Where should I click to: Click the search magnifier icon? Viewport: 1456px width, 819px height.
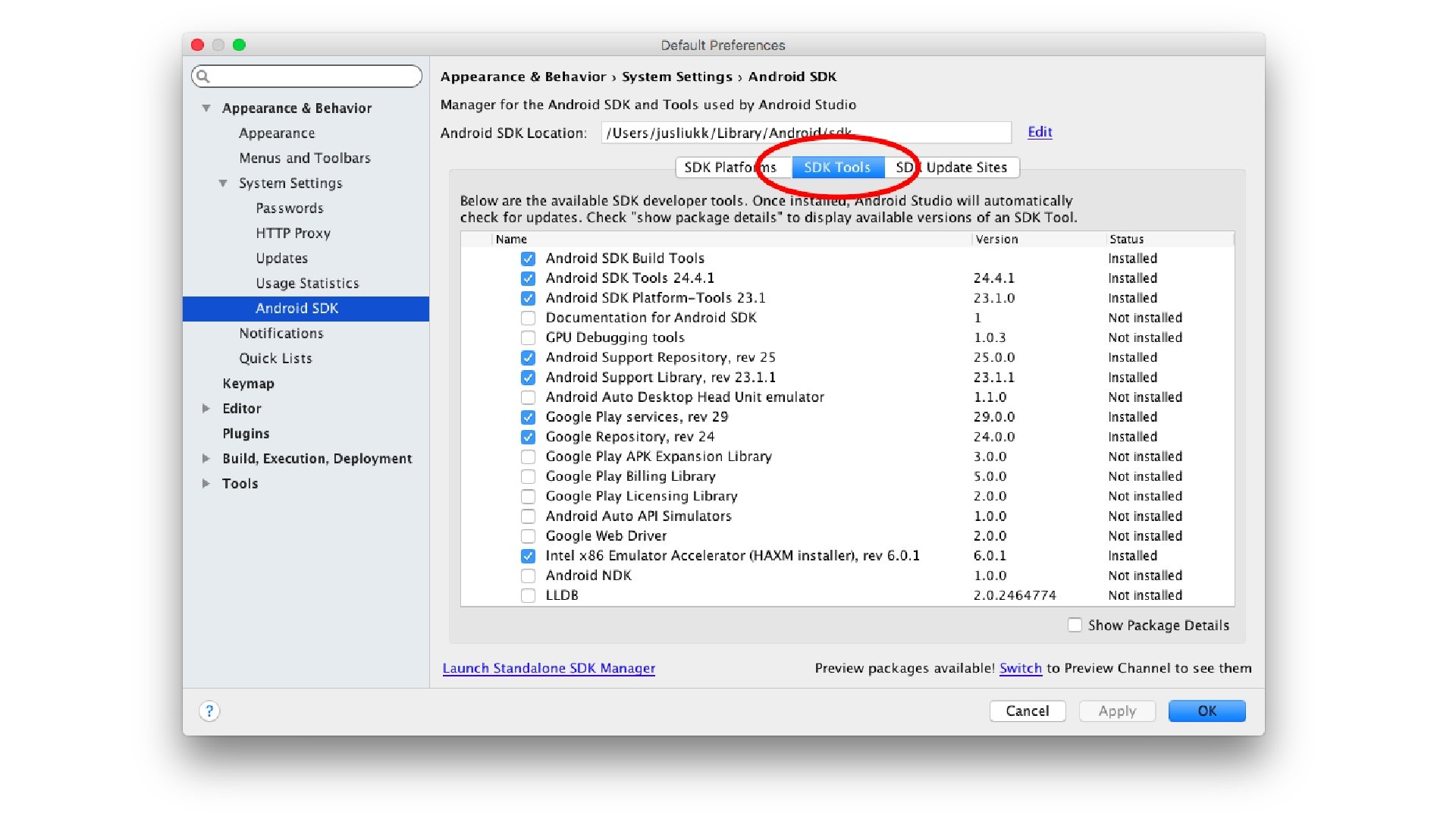[202, 76]
